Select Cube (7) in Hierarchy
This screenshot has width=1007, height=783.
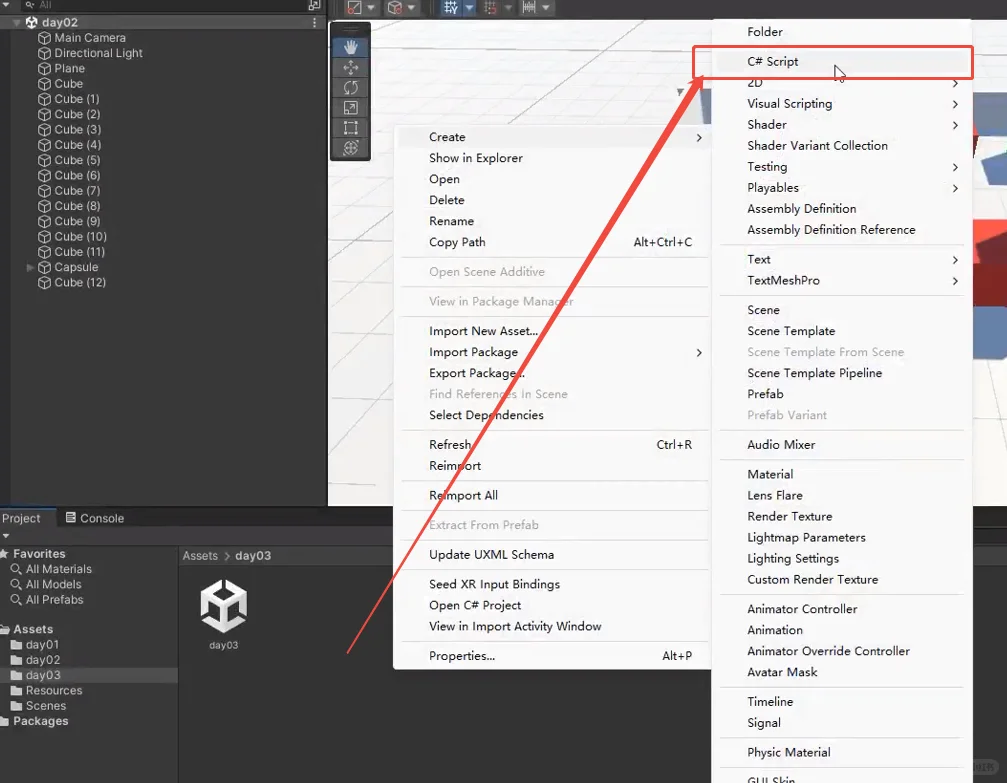tap(77, 191)
